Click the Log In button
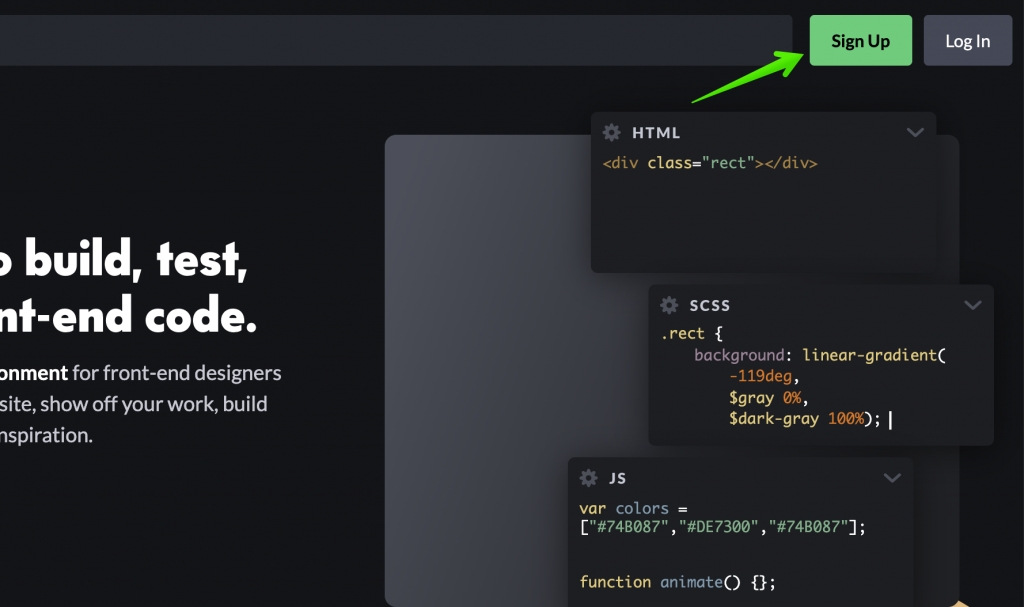This screenshot has height=607, width=1024. pyautogui.click(x=967, y=41)
